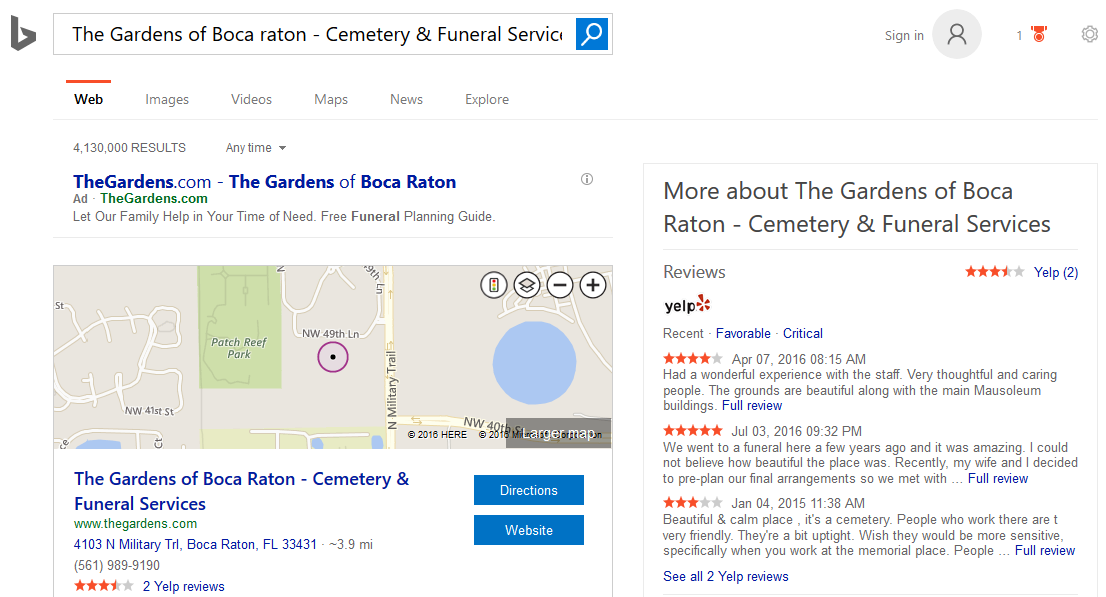1106x597 pixels.
Task: Click the Website button
Action: pyautogui.click(x=529, y=530)
